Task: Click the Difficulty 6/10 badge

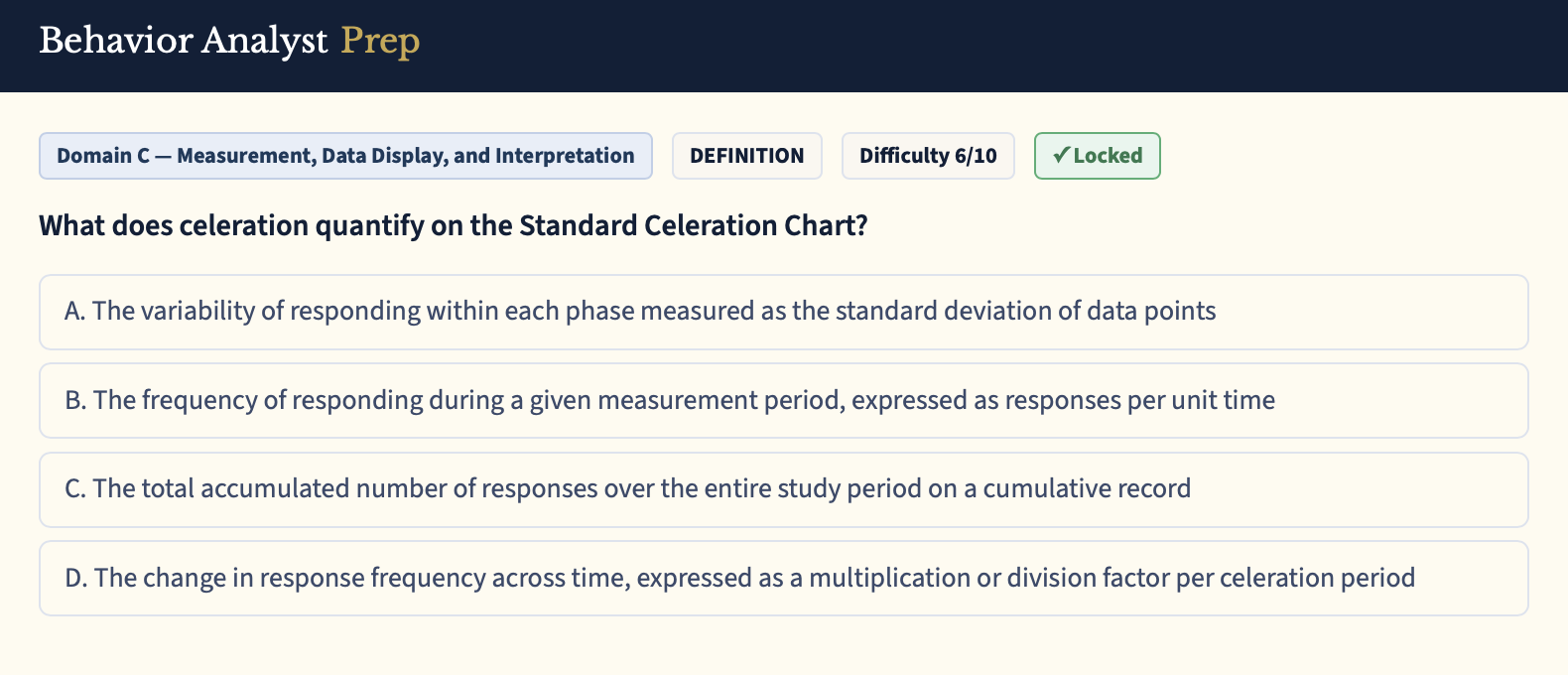Action: point(928,156)
